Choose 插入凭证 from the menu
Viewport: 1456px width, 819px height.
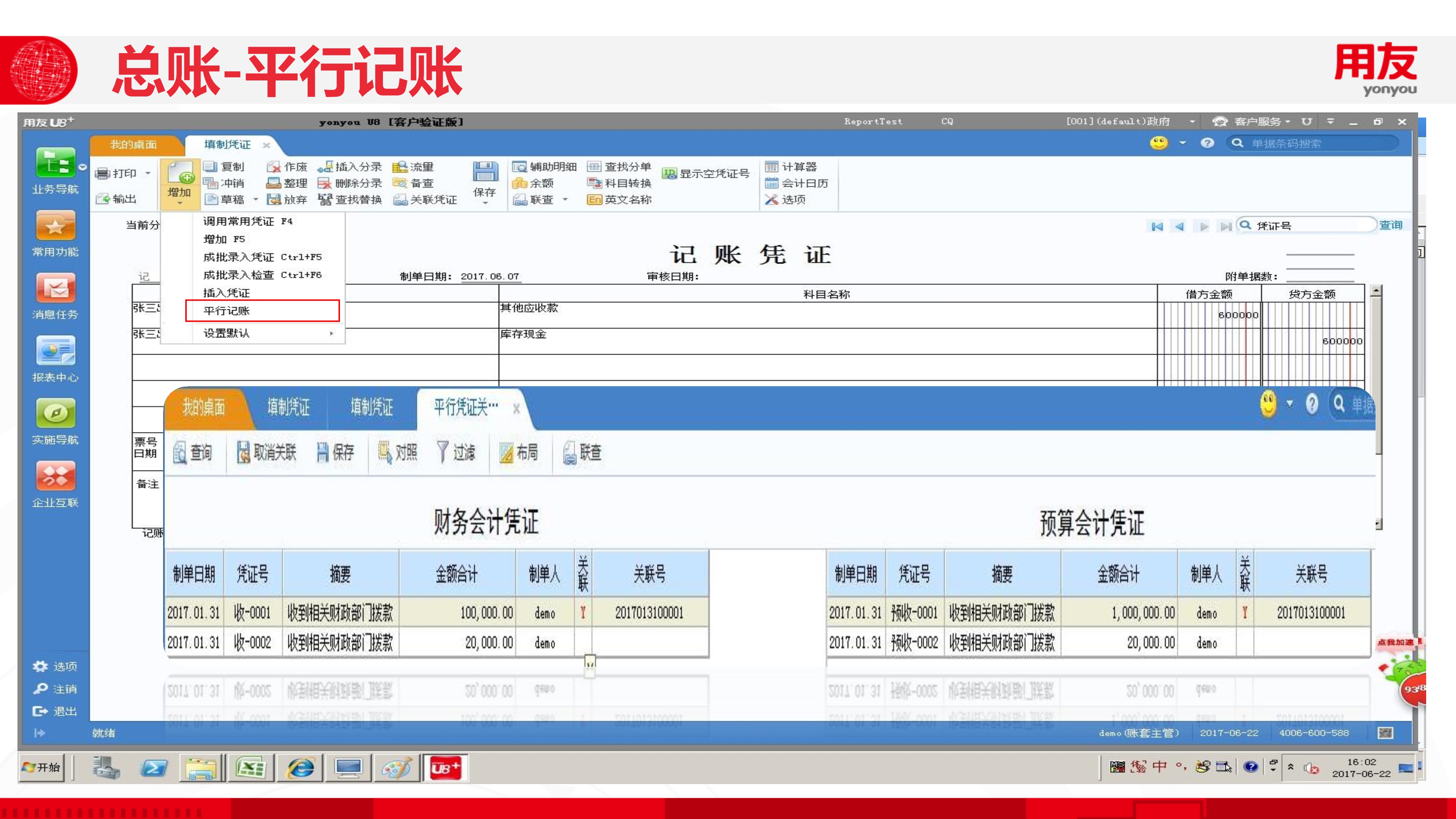(227, 293)
